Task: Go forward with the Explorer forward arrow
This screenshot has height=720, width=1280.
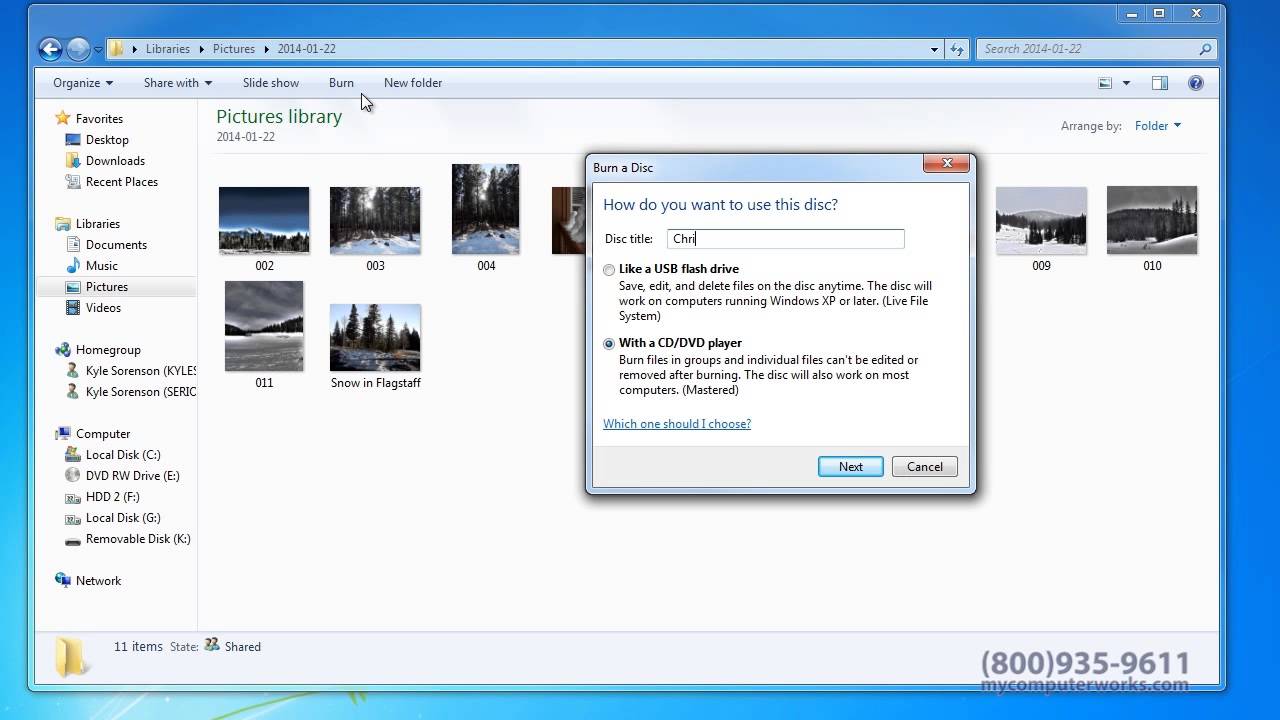Action: coord(78,48)
